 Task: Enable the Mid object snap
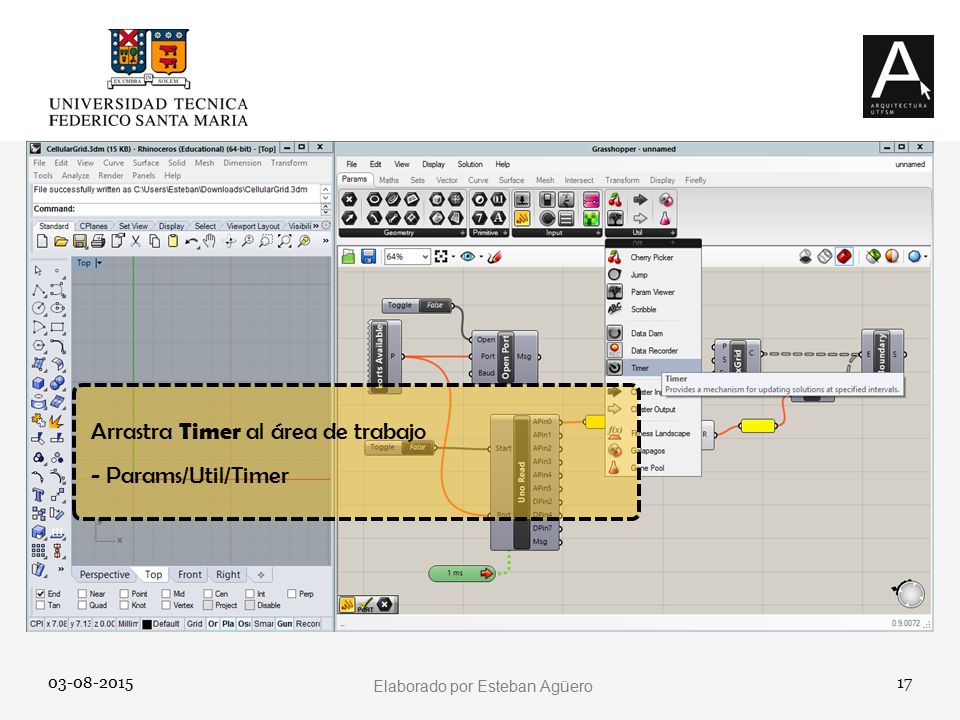(166, 593)
